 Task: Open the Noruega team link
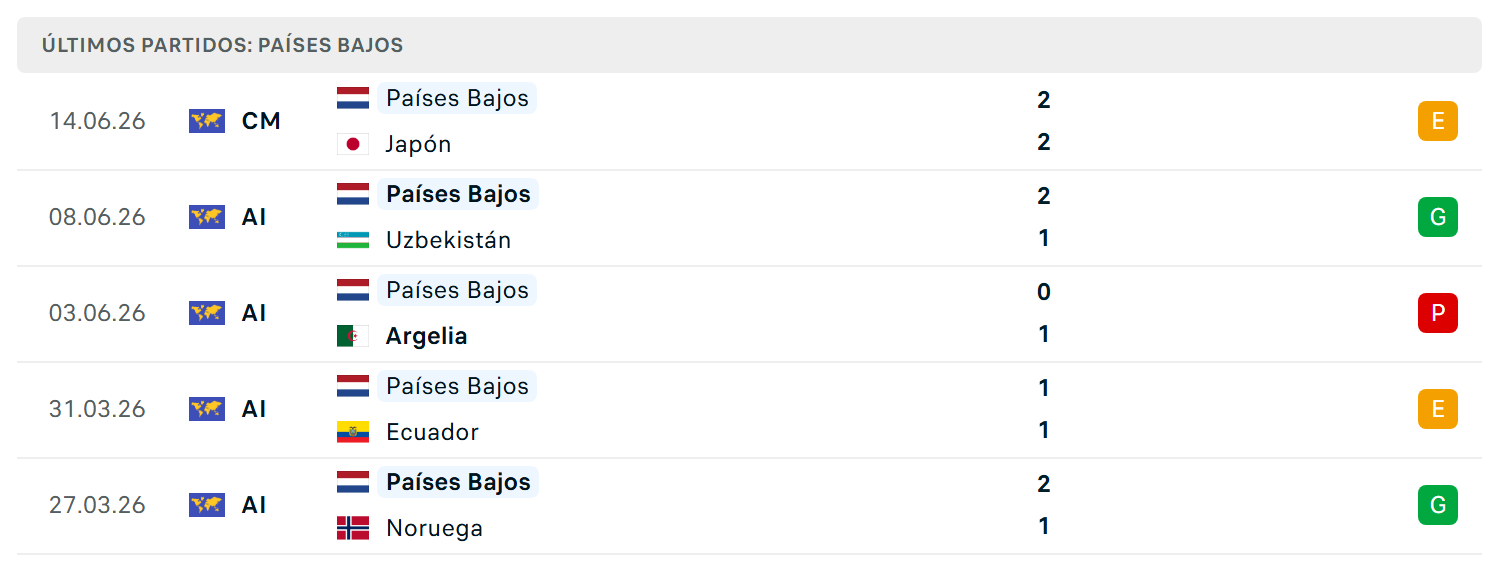tap(434, 528)
